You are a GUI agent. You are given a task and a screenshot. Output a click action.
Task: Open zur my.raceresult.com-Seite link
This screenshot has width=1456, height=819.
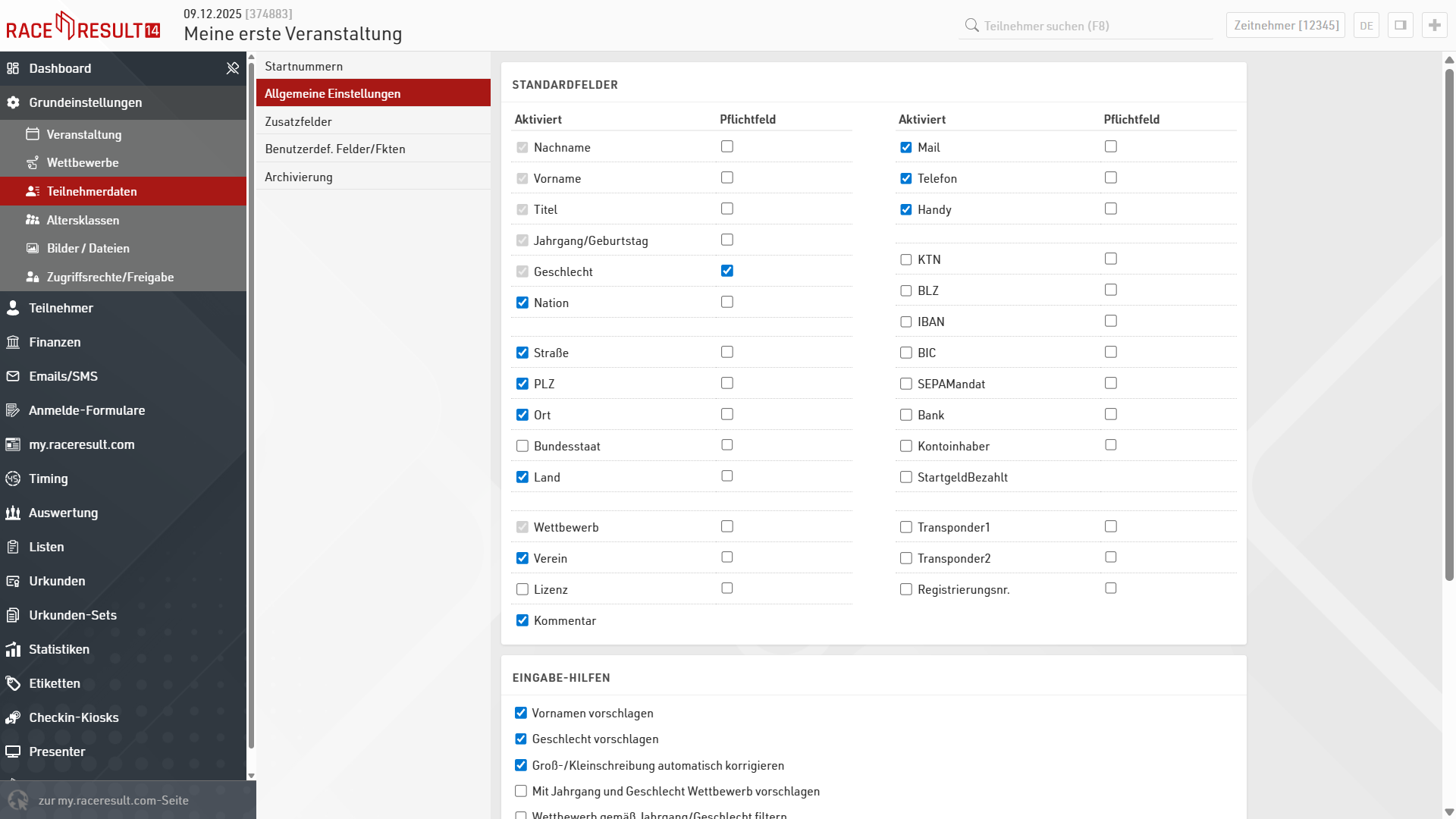pos(113,800)
